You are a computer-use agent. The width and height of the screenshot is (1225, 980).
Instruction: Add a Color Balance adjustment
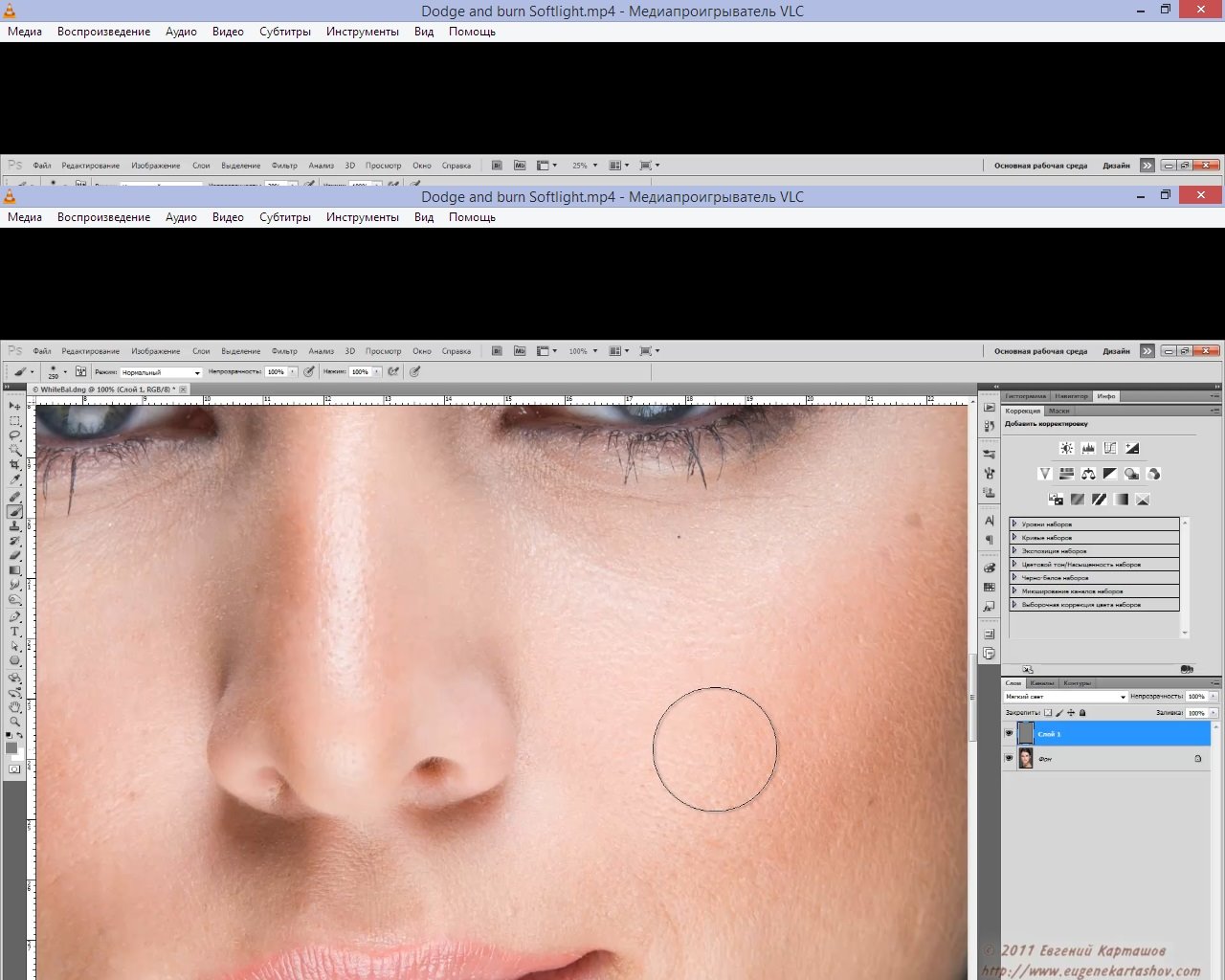coord(1088,474)
